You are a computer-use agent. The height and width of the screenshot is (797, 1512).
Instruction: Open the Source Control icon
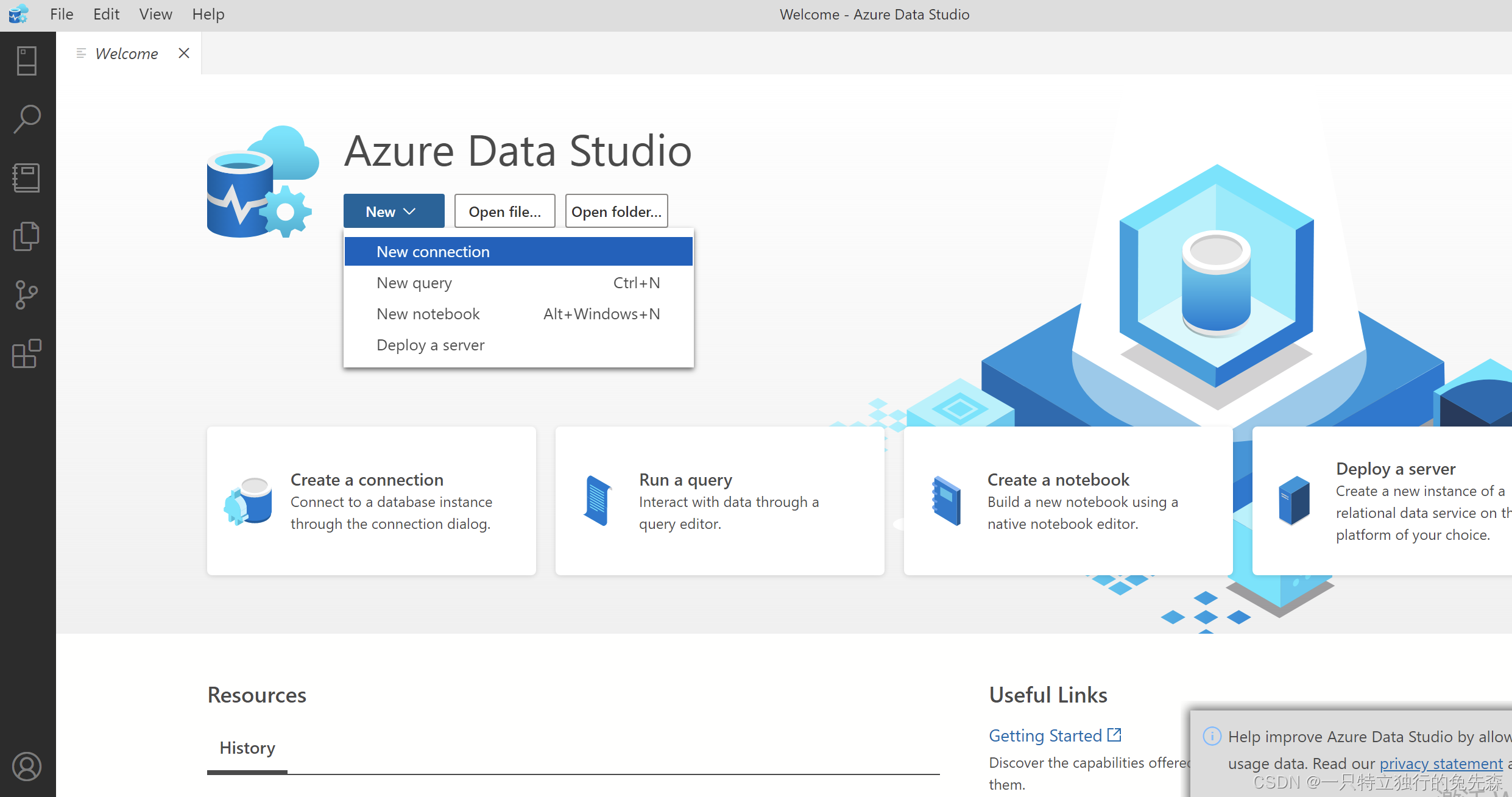point(27,295)
